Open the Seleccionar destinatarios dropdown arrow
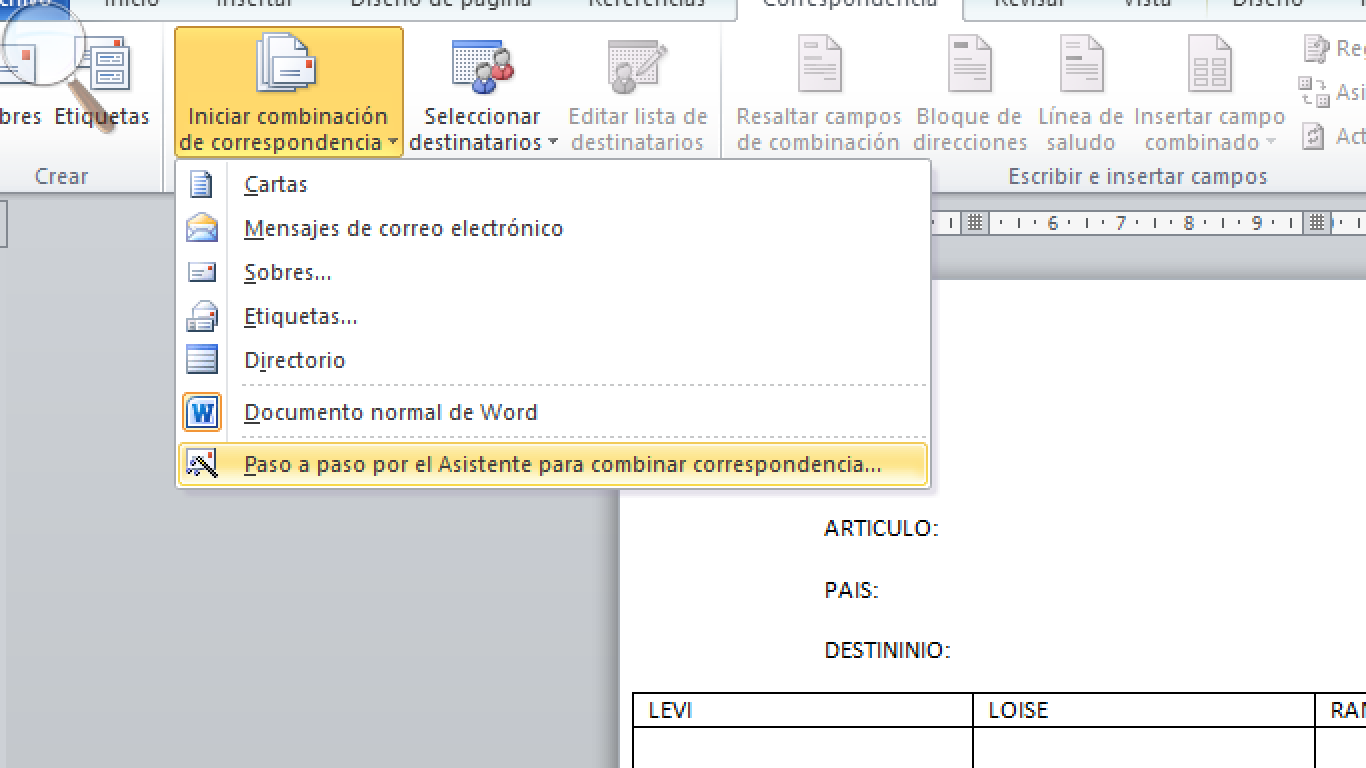The height and width of the screenshot is (768, 1366). pyautogui.click(x=550, y=141)
